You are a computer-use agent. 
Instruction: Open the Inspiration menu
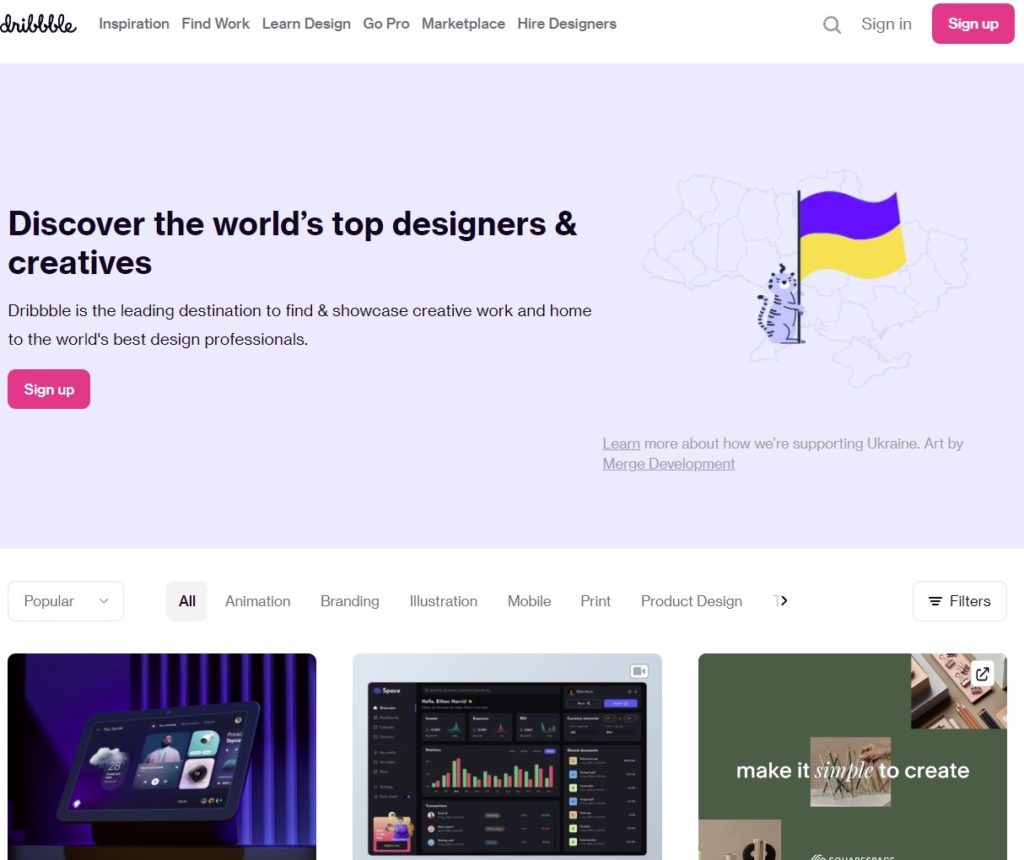tap(134, 24)
